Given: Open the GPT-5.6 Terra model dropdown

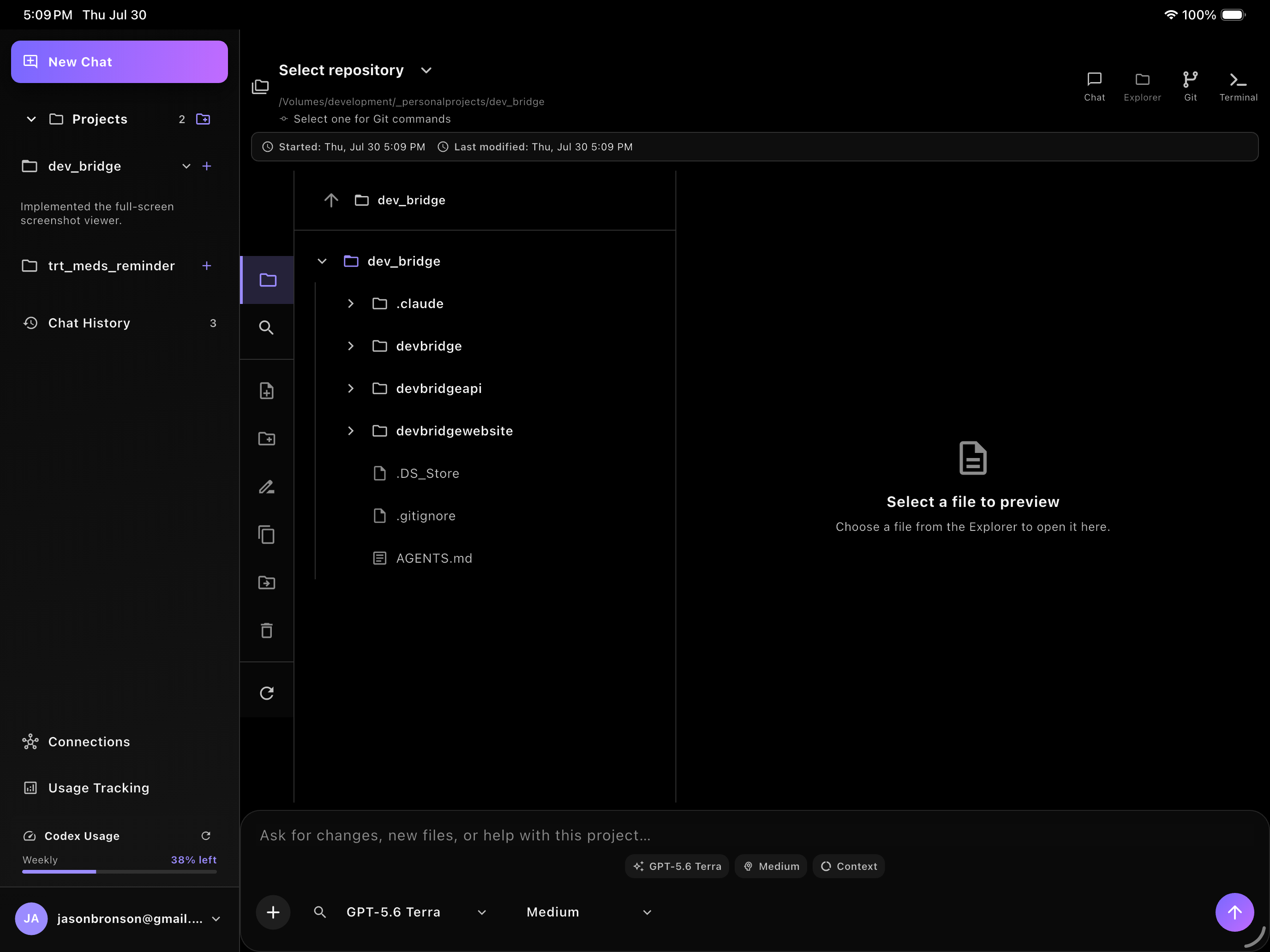Looking at the screenshot, I should pos(417,912).
